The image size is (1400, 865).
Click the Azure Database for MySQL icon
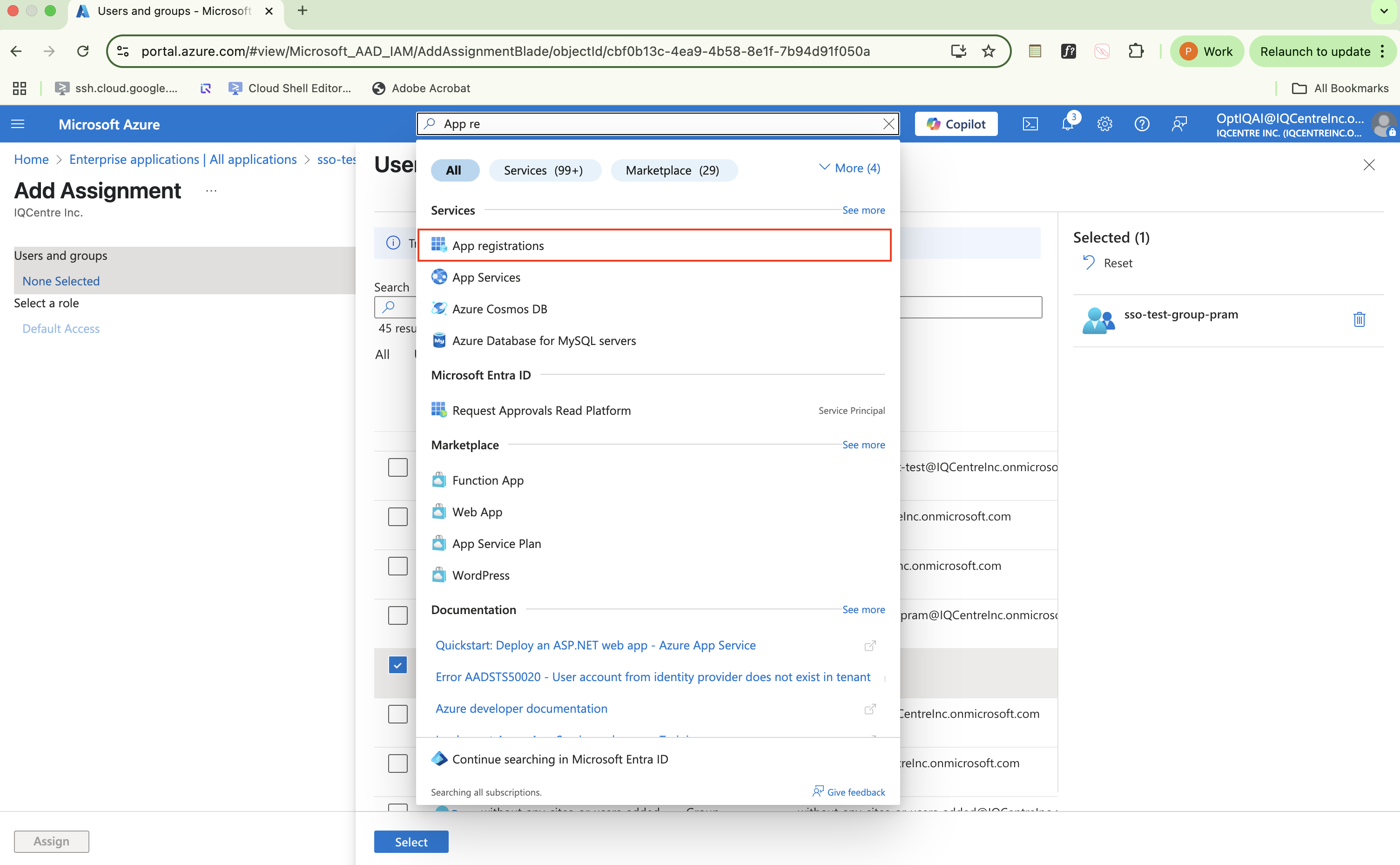[438, 340]
